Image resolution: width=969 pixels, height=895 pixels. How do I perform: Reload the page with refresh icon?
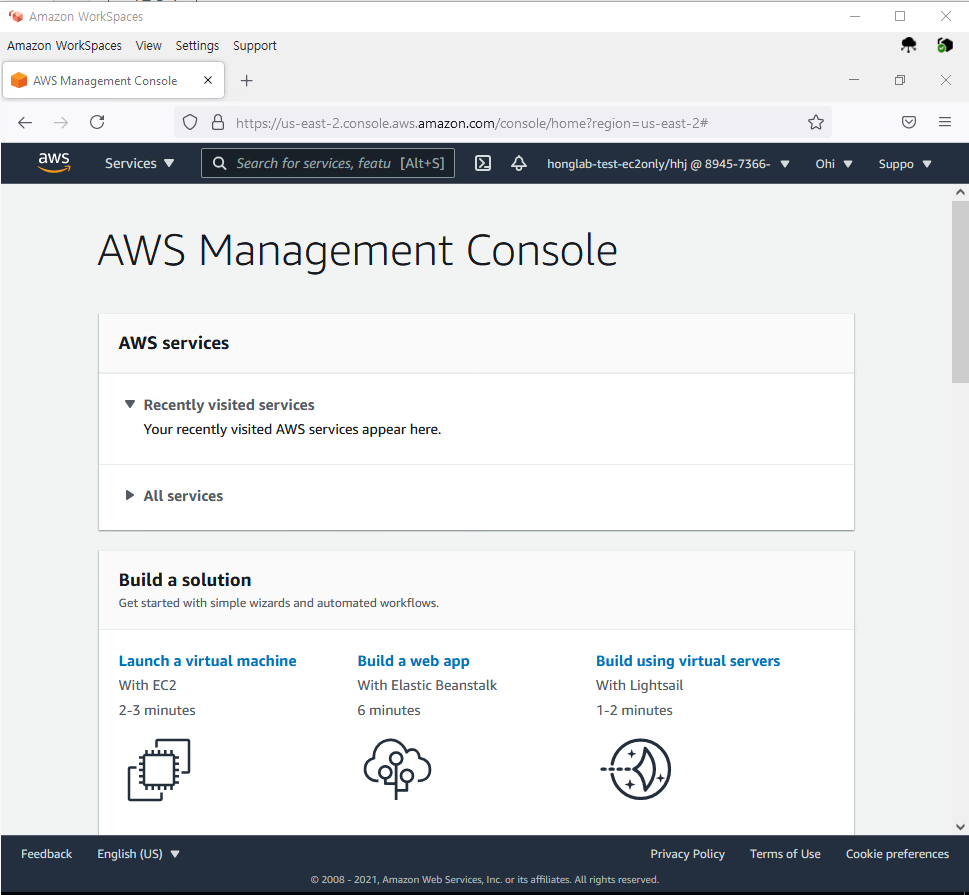point(97,122)
